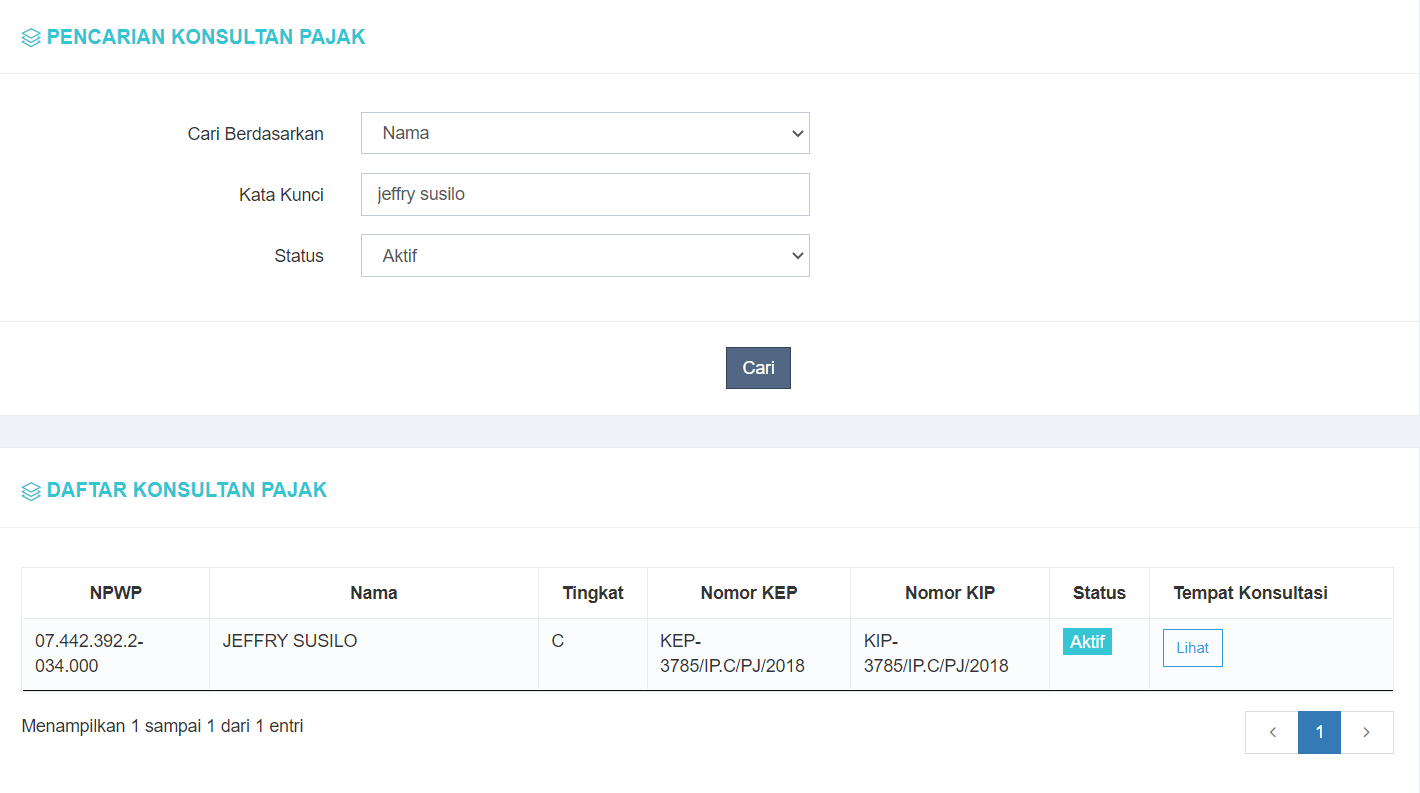Click the DAFTAR KONSULTAN PAJAK heading
Image resolution: width=1420 pixels, height=793 pixels.
187,490
